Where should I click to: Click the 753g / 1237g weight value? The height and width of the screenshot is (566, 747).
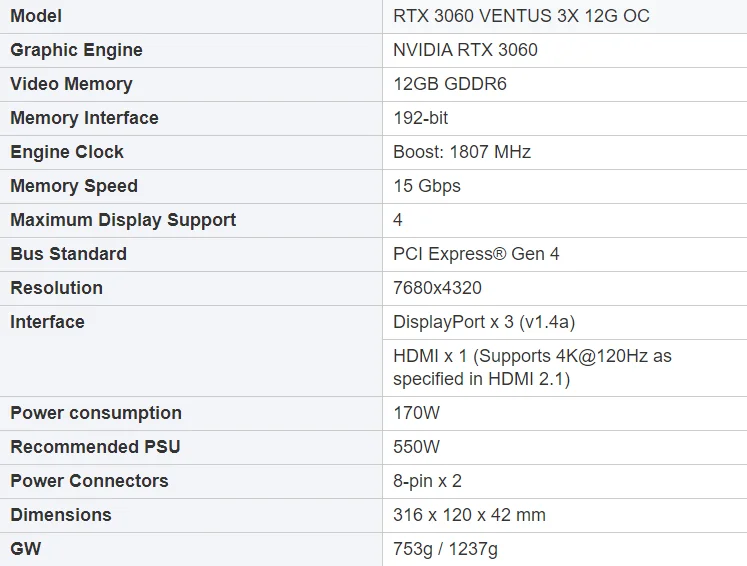point(445,549)
